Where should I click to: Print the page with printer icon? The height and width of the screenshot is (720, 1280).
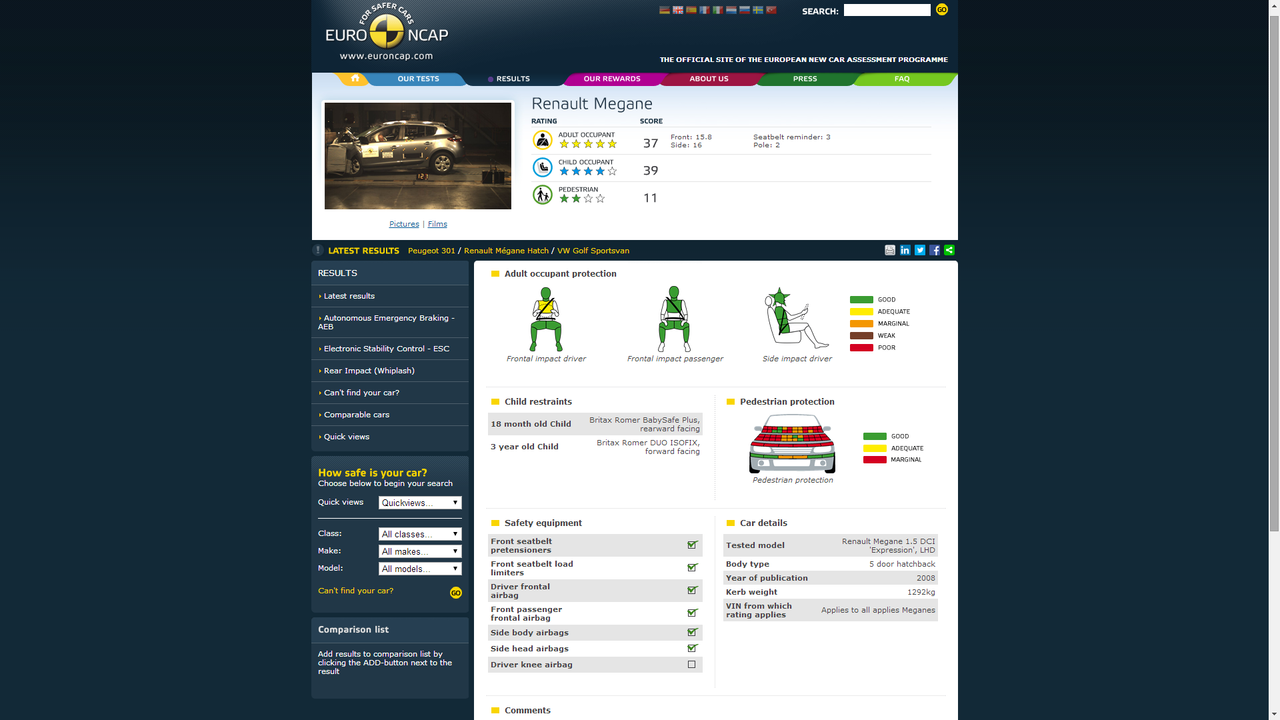[x=890, y=250]
